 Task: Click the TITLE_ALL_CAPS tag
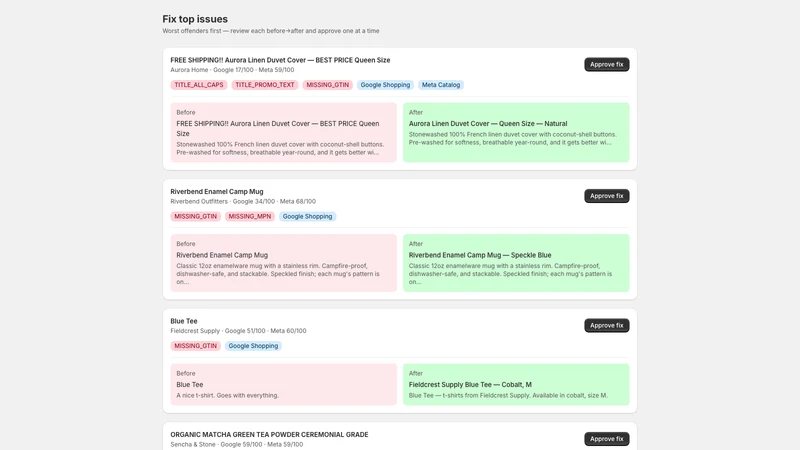coord(199,85)
